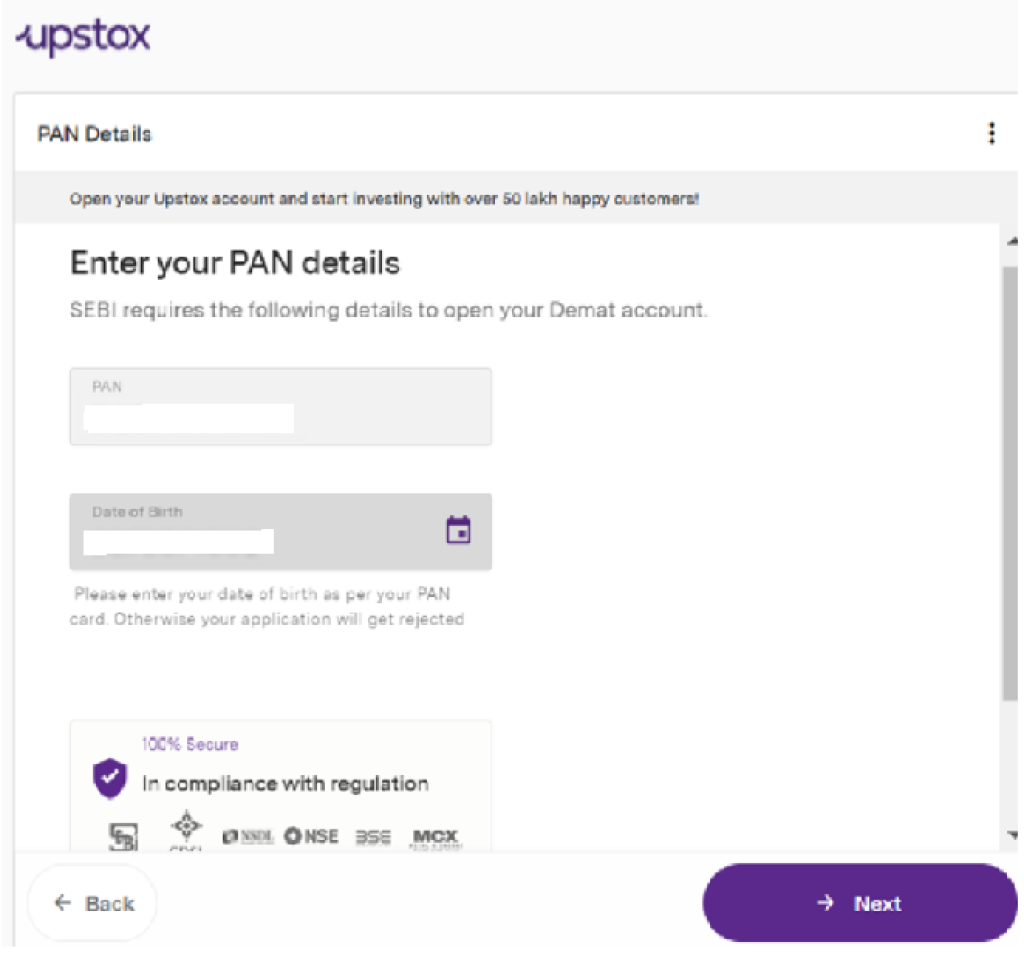Click the scrollbar up arrow

[1013, 239]
